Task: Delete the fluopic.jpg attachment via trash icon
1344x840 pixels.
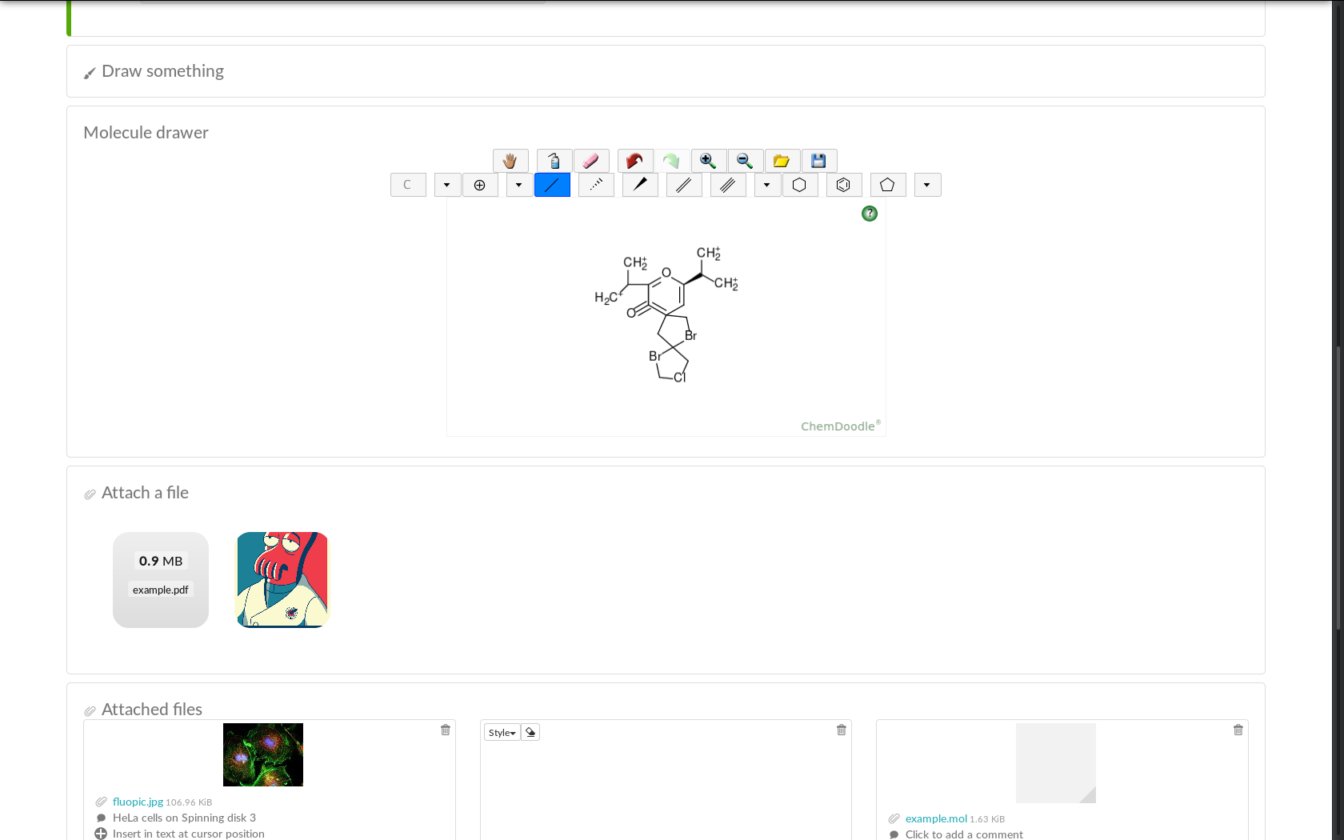Action: [x=445, y=730]
